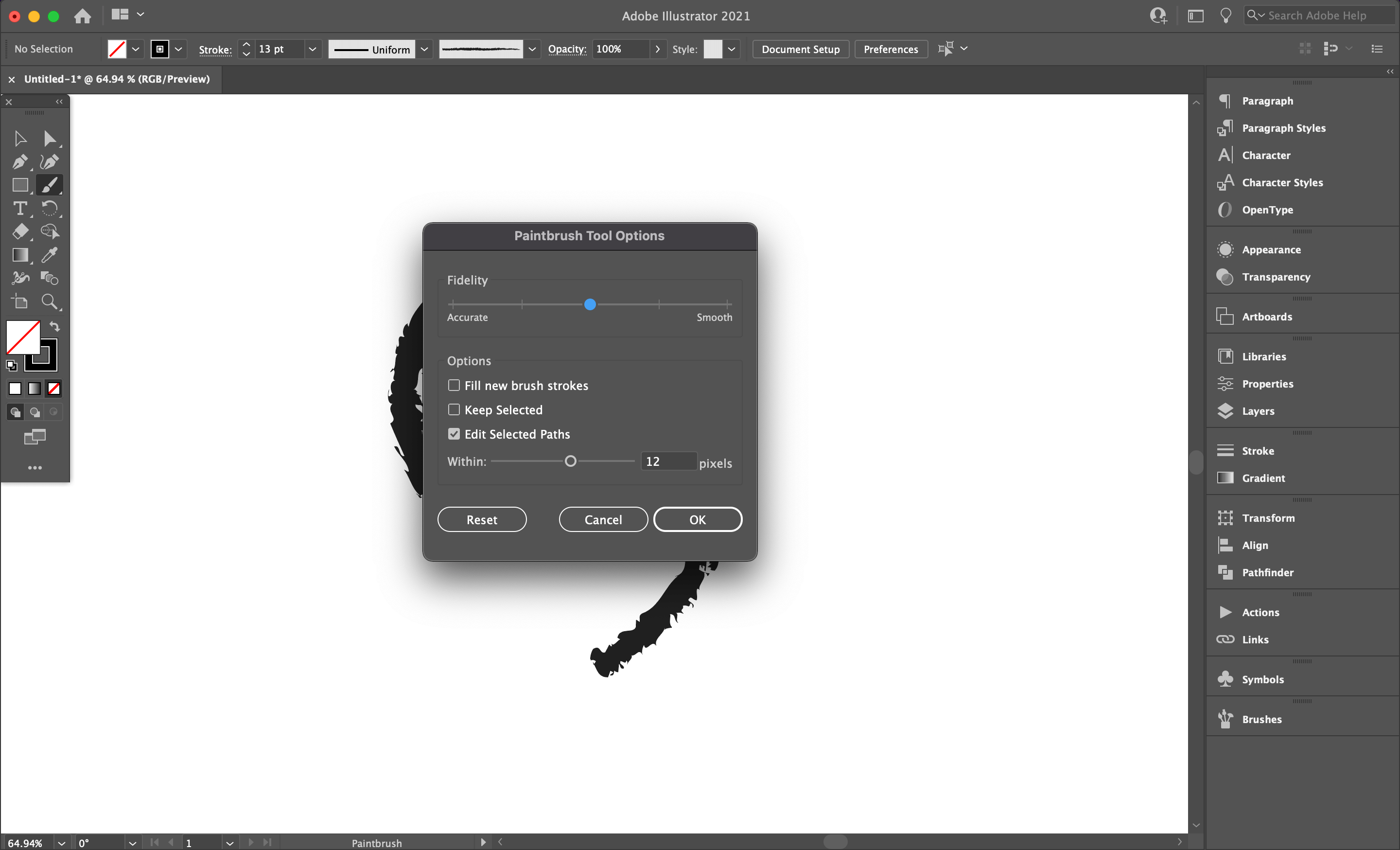Select the Rotate tool
This screenshot has height=850, width=1400.
coord(50,209)
